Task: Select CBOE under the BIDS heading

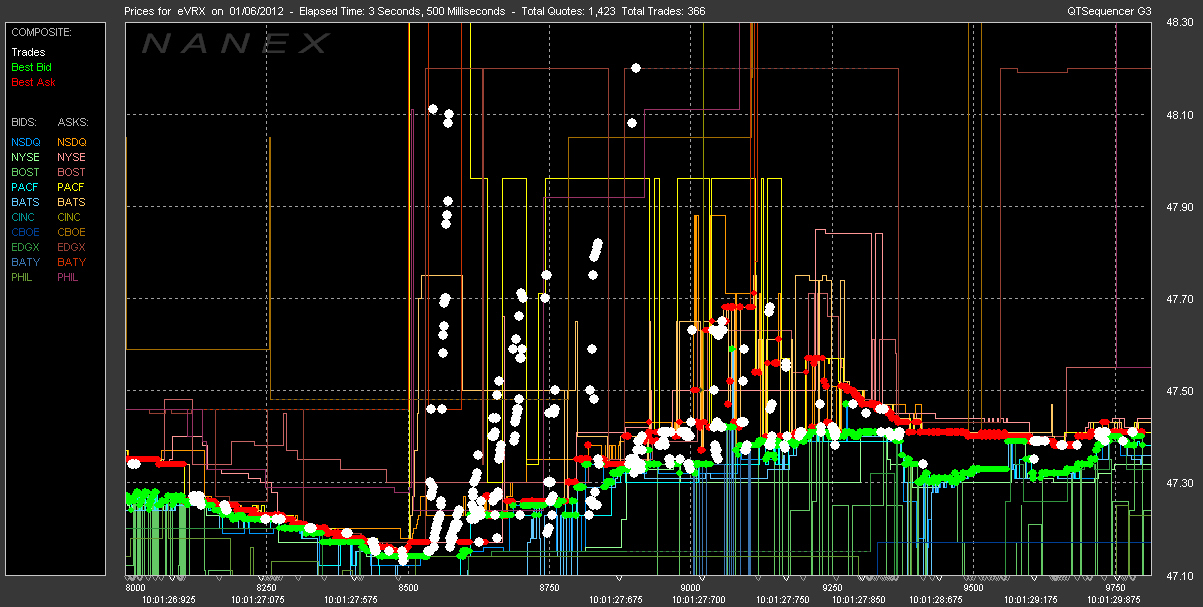Action: click(25, 232)
